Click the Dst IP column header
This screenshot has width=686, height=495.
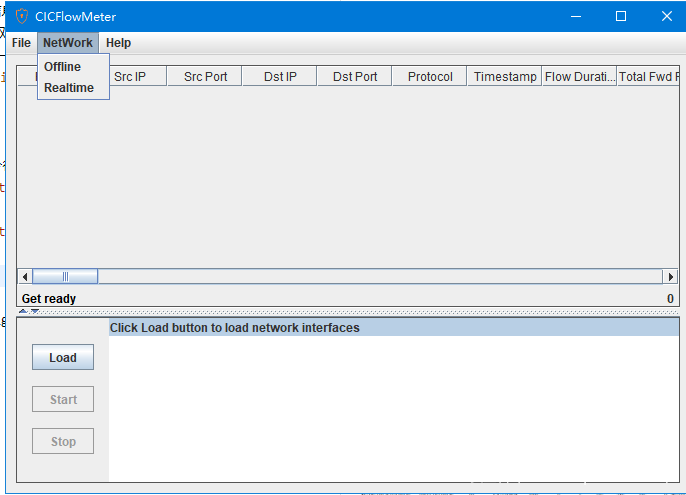pyautogui.click(x=280, y=77)
